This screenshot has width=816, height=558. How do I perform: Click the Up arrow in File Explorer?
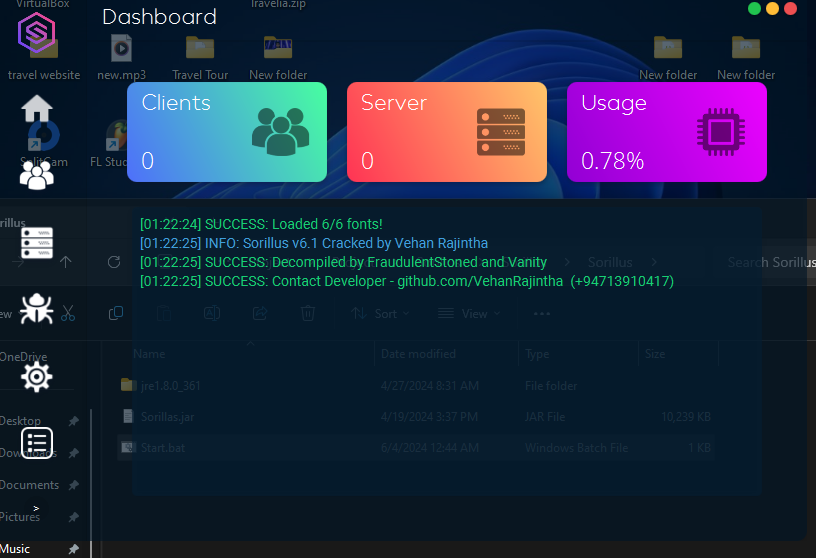[66, 262]
